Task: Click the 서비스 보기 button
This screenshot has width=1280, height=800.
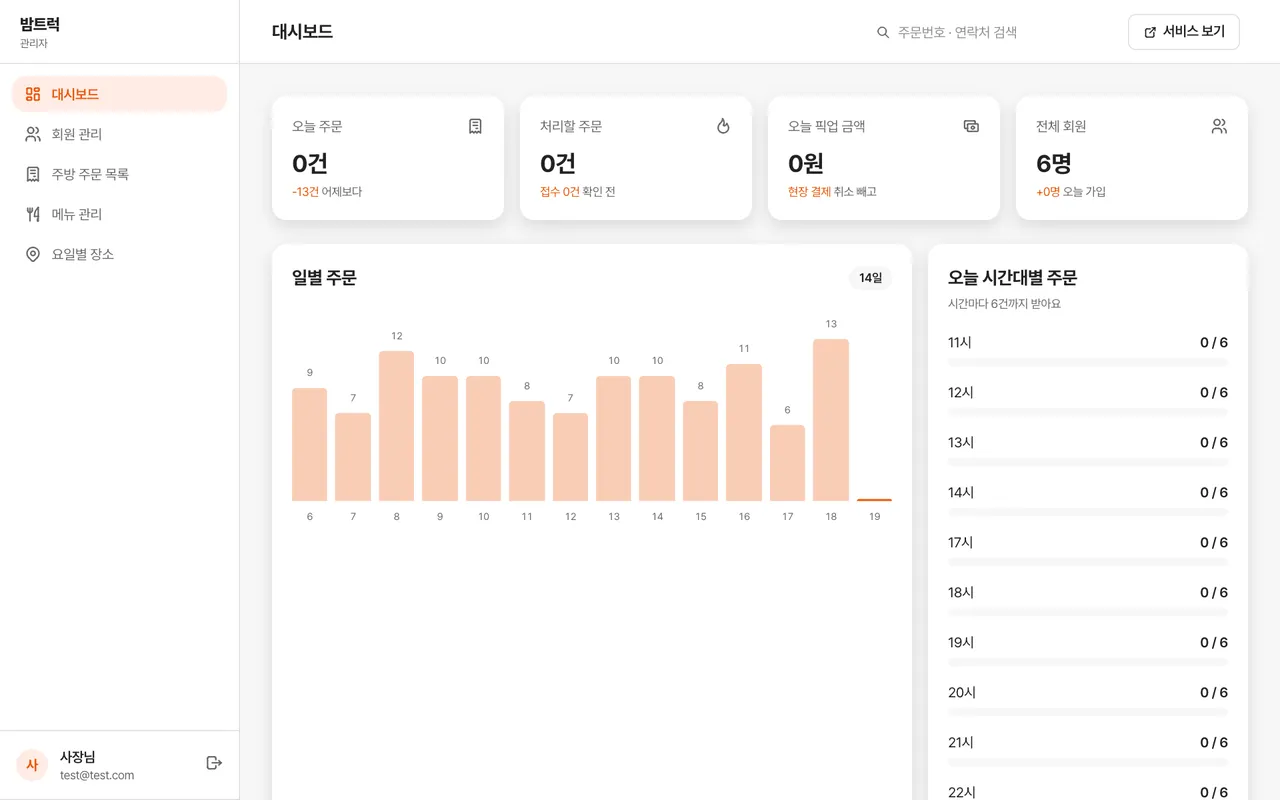Action: tap(1184, 32)
